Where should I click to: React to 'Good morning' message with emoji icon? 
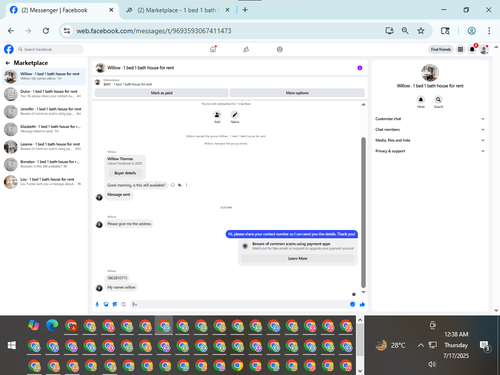pos(173,185)
